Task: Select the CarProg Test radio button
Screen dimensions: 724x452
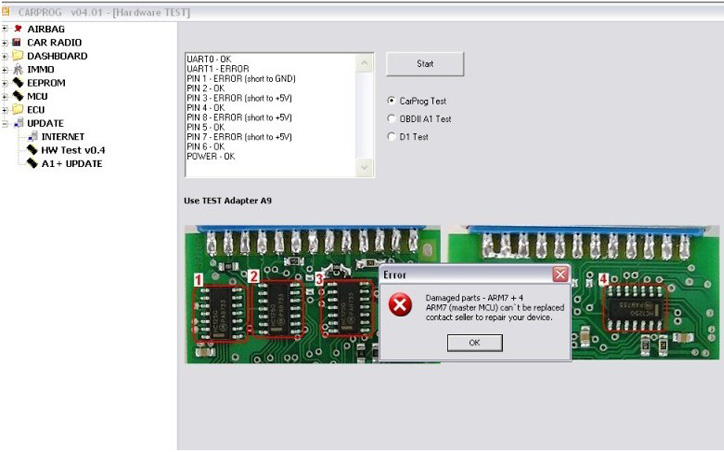Action: pos(392,100)
